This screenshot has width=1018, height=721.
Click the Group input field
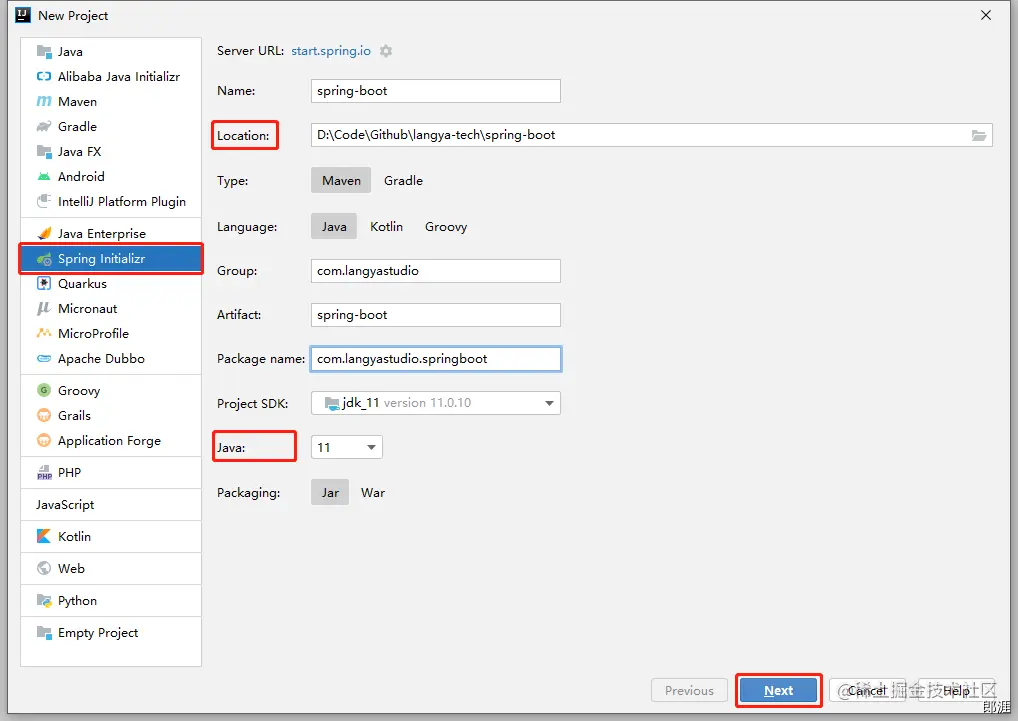[436, 271]
